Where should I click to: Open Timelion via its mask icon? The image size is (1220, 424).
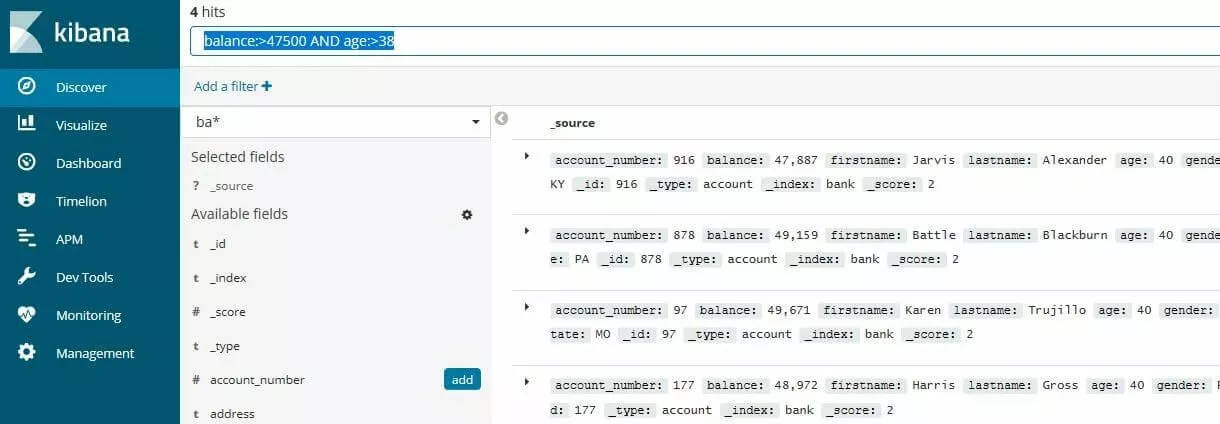point(27,200)
